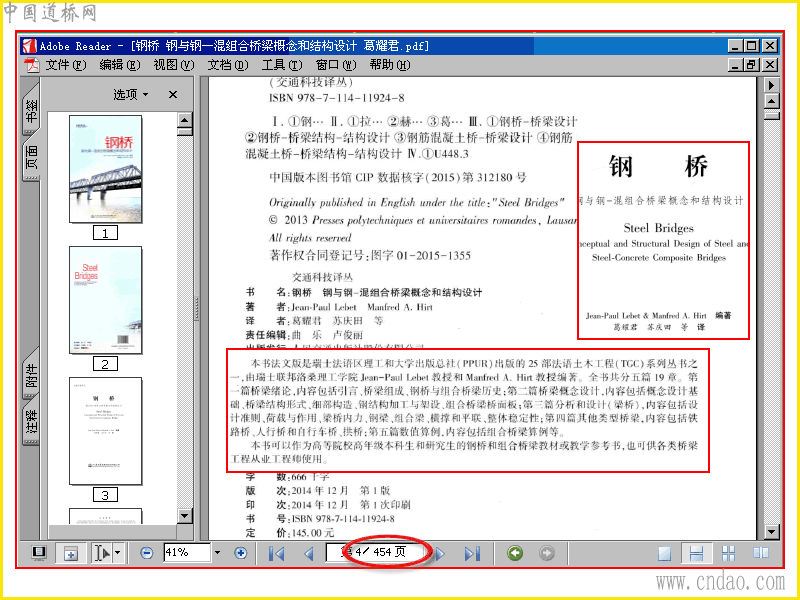Open the zoom percentage dropdown arrow
This screenshot has width=800, height=600.
pos(217,553)
